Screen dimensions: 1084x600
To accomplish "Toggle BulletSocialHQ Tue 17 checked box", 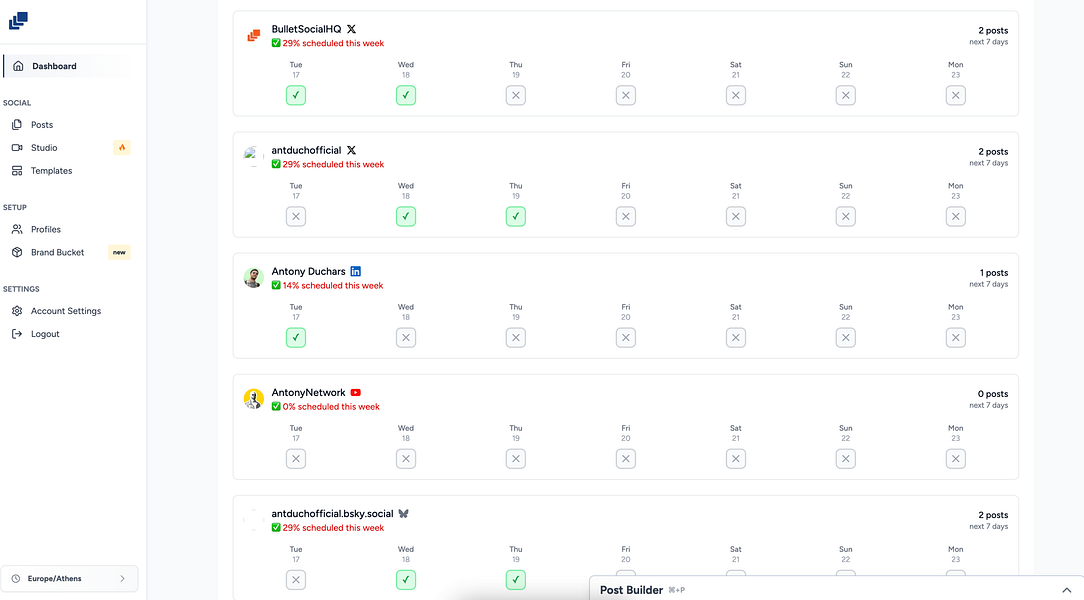I will pyautogui.click(x=296, y=95).
